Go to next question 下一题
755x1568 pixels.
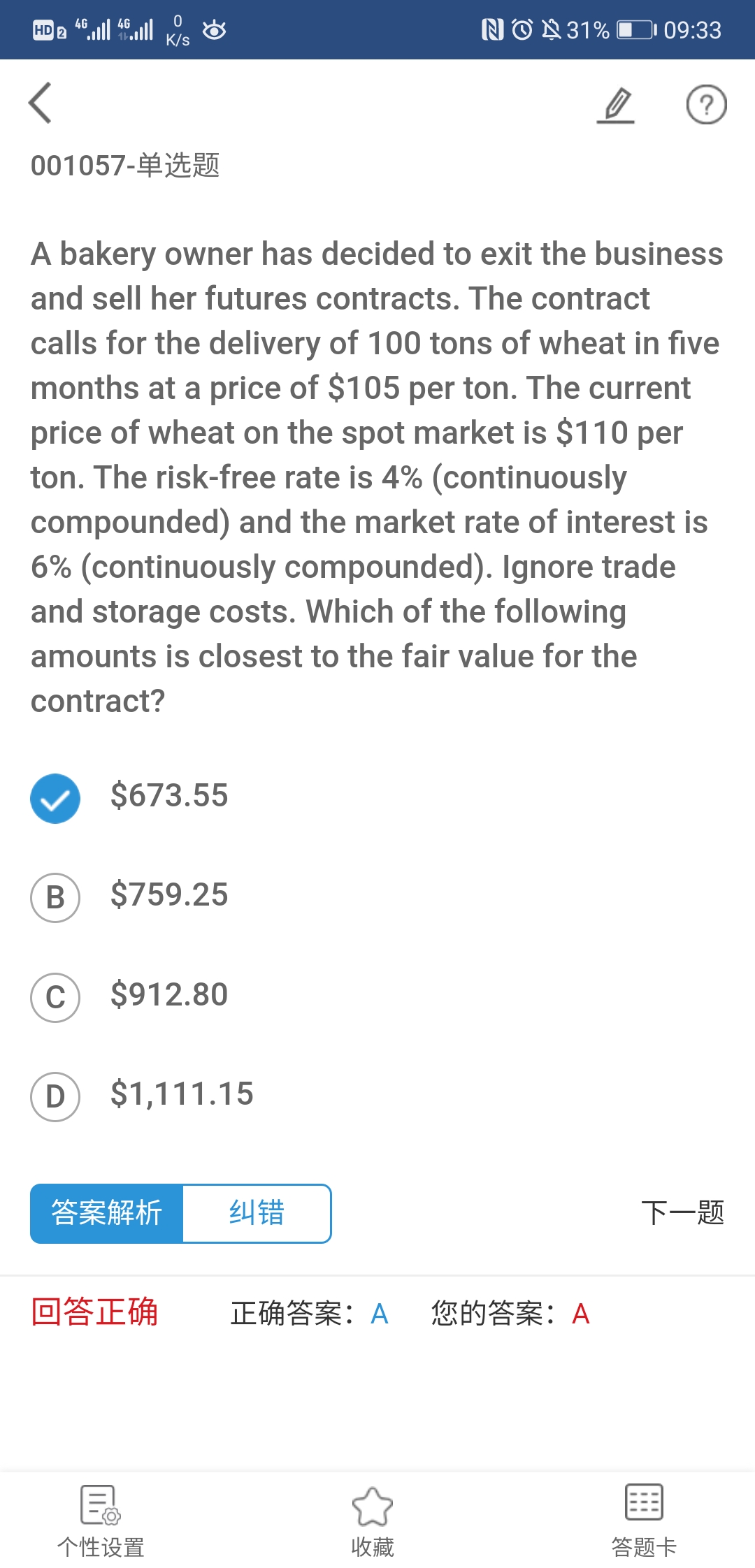click(682, 1213)
